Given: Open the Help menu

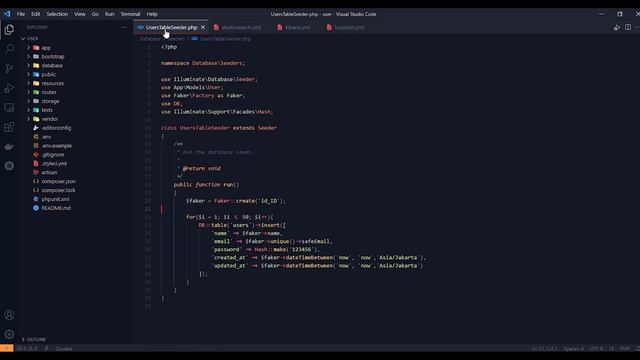Looking at the screenshot, I should click(152, 14).
